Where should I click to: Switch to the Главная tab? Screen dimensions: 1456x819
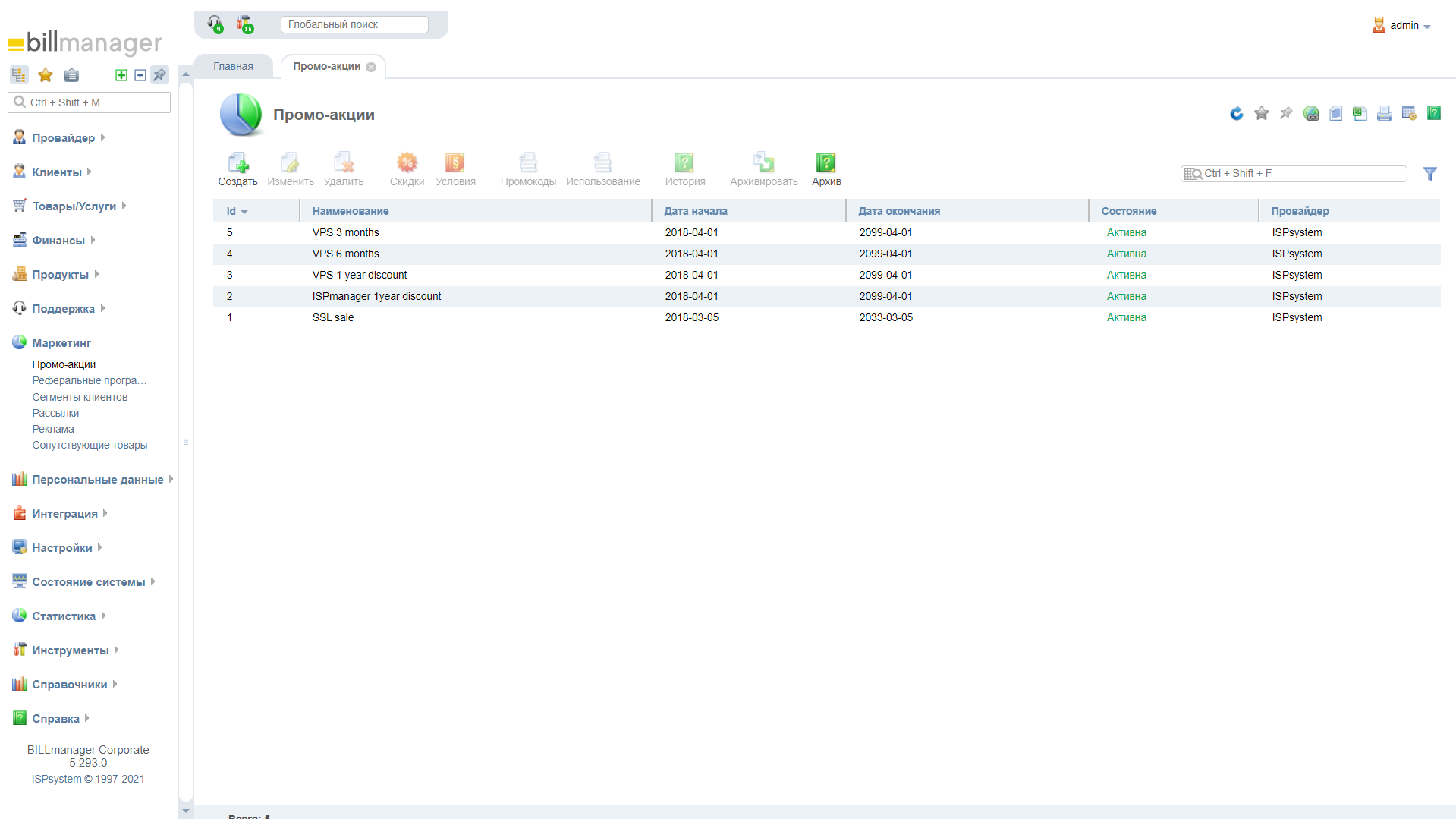(x=233, y=67)
